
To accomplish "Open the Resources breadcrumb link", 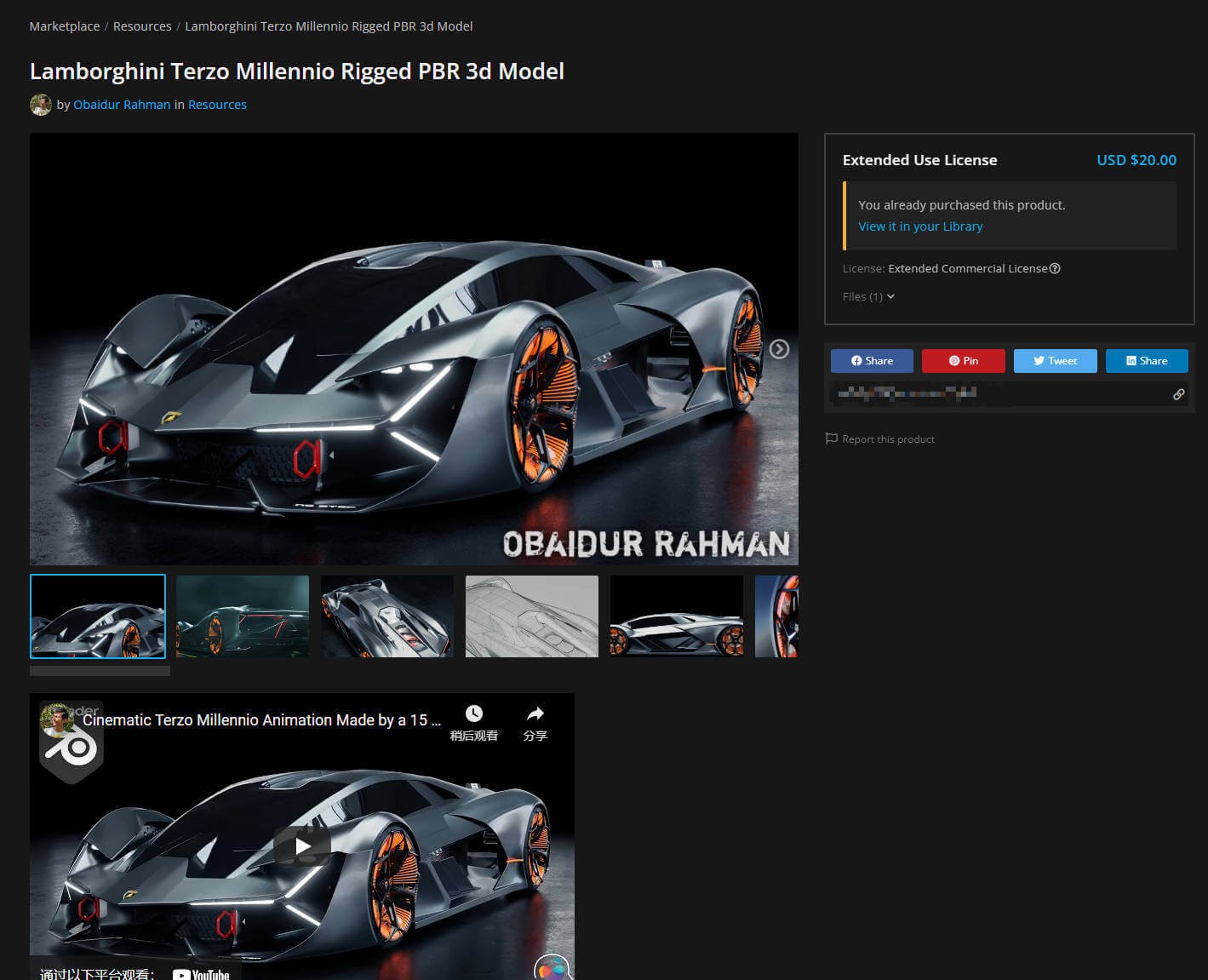I will [142, 26].
